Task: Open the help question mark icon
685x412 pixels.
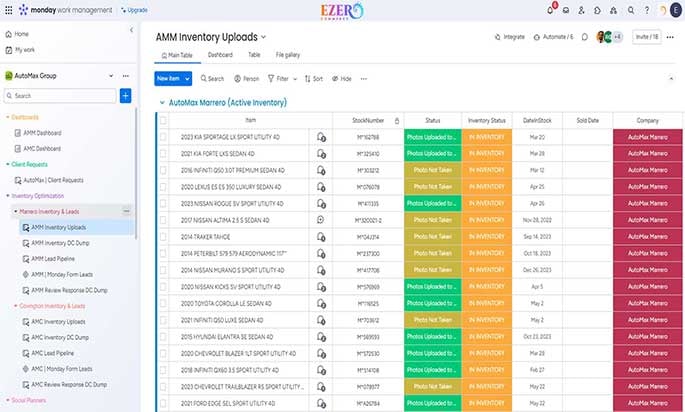Action: 647,10
